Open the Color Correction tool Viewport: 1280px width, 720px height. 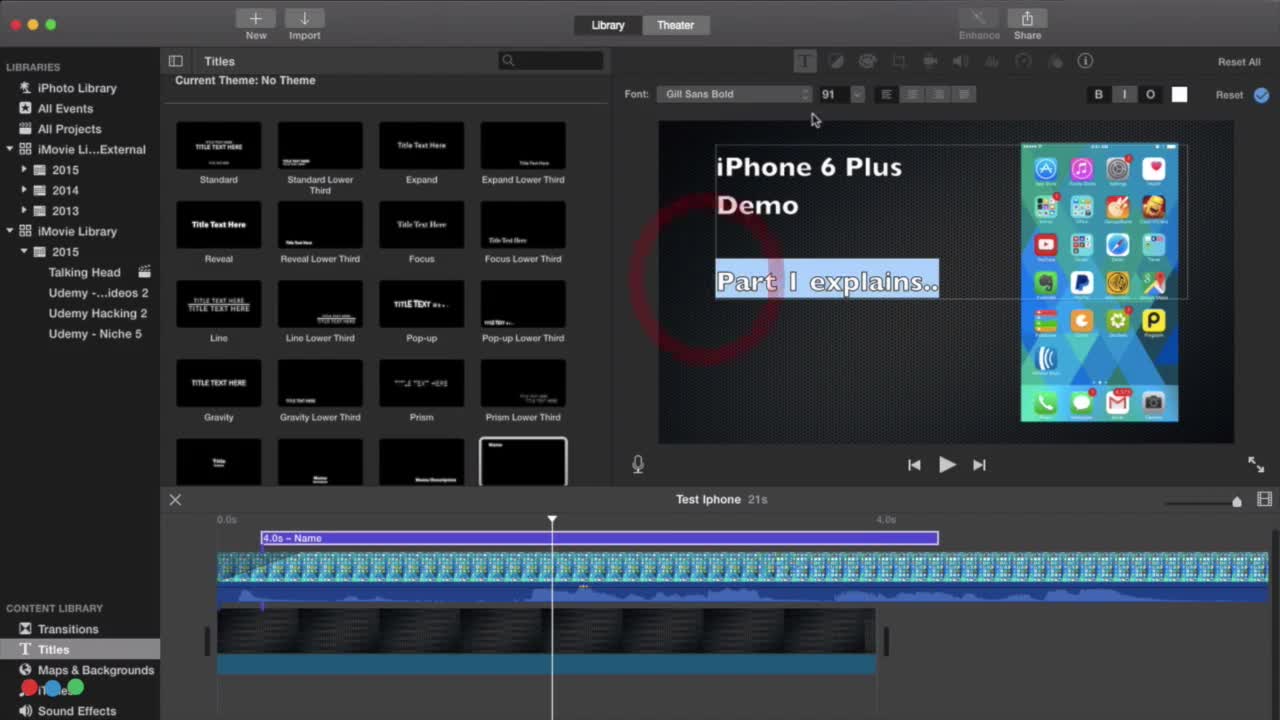coord(867,61)
